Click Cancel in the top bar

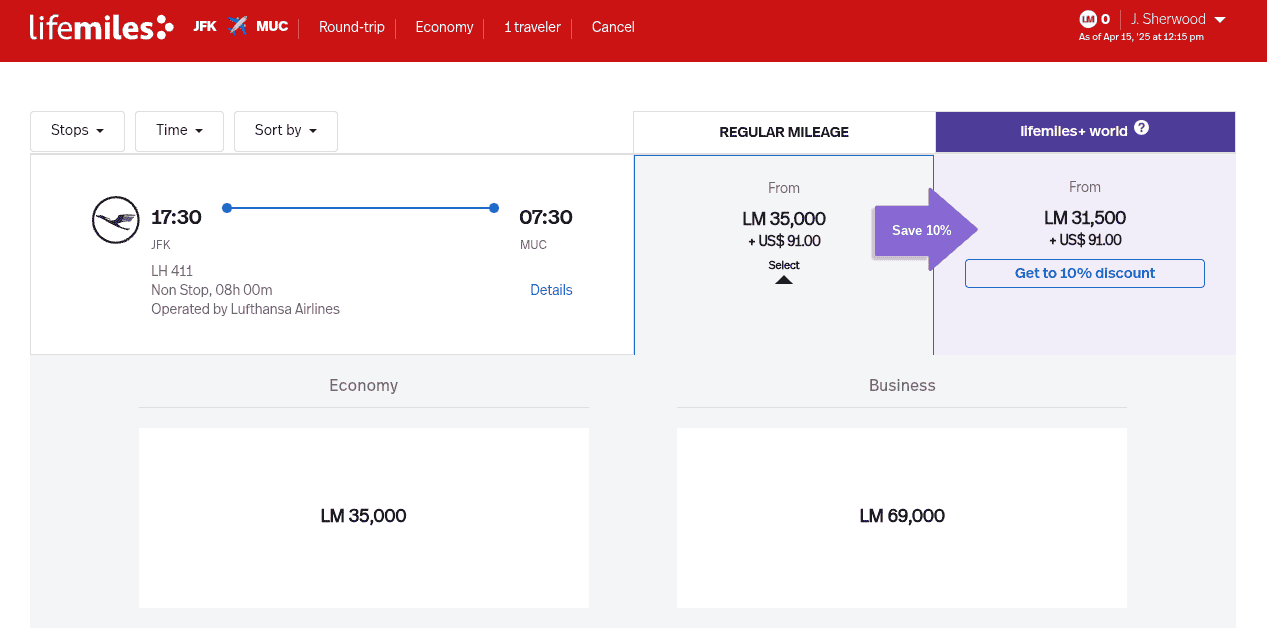613,27
